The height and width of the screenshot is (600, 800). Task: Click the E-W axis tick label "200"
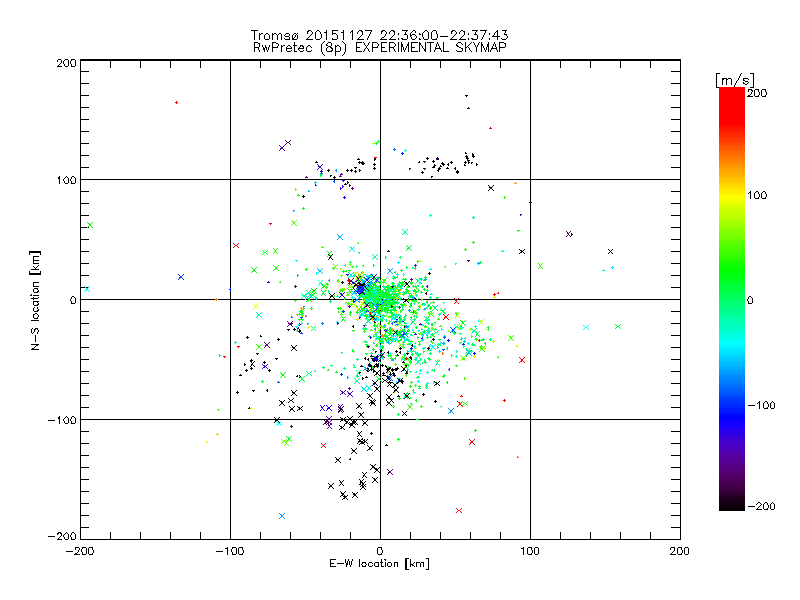[x=680, y=551]
